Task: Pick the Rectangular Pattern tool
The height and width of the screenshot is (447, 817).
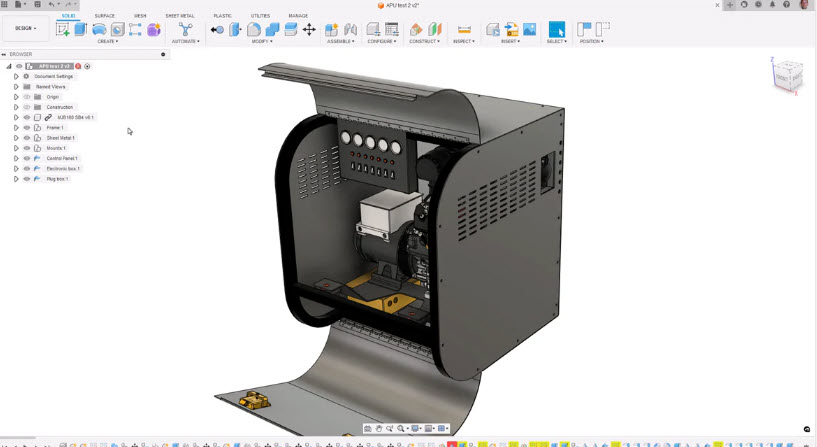Action: coord(135,29)
